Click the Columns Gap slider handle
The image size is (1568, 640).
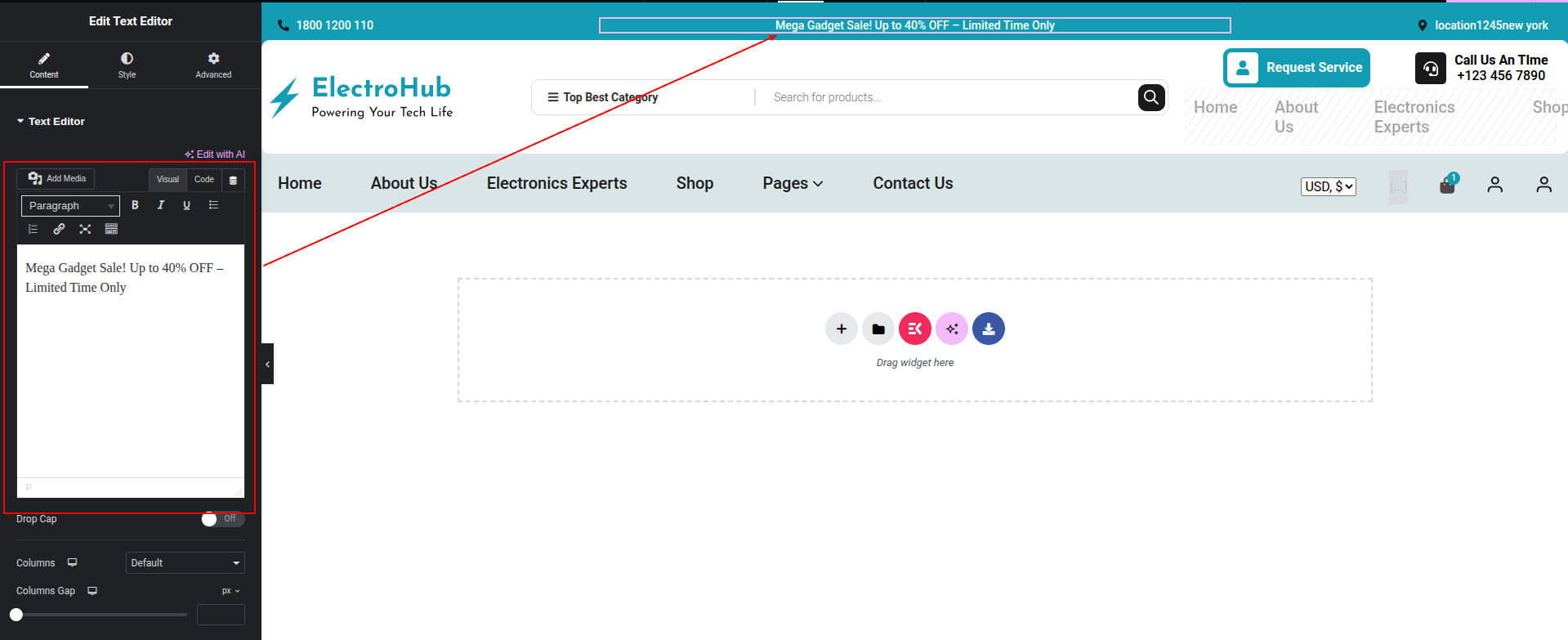[x=16, y=615]
